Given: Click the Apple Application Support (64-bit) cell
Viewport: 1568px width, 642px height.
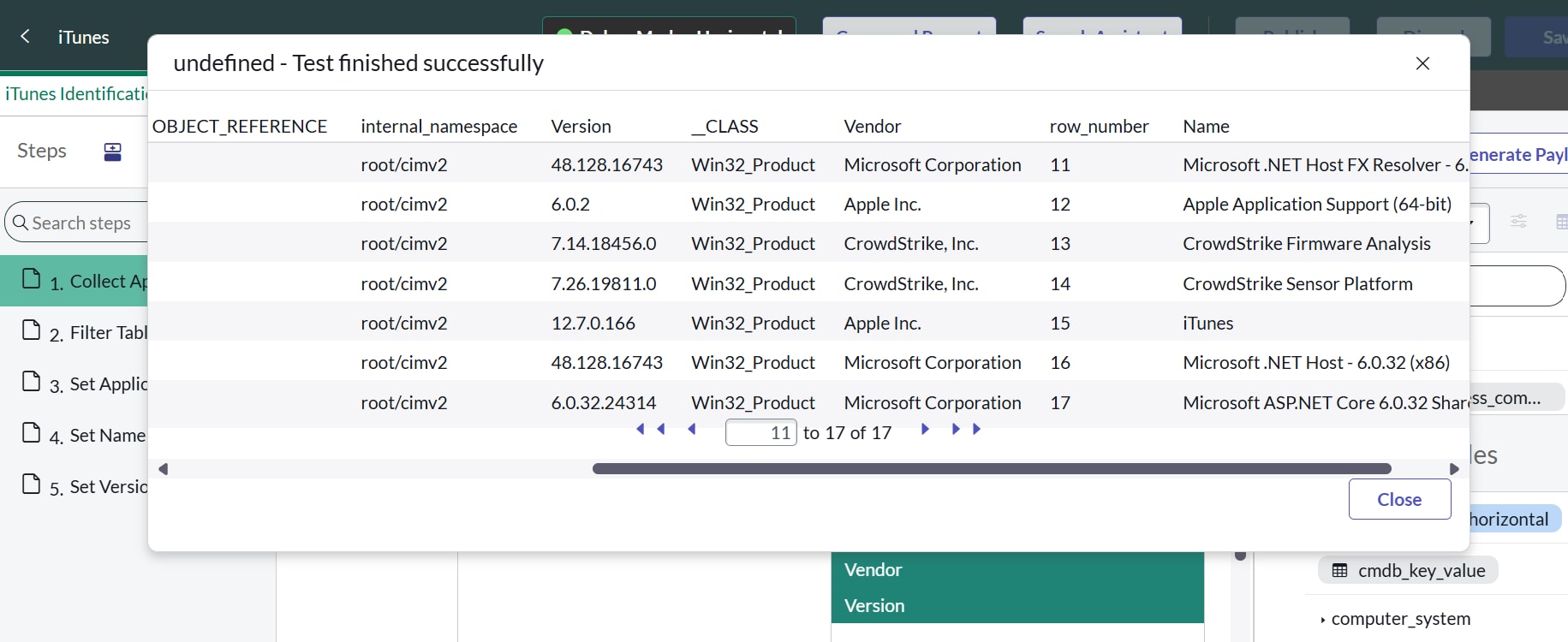Looking at the screenshot, I should coord(1317,205).
